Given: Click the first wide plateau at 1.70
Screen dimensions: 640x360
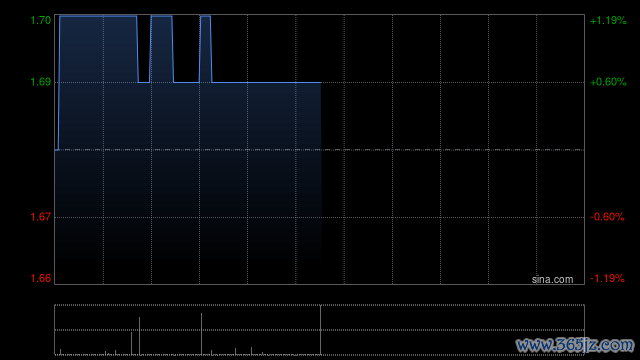Looking at the screenshot, I should click(98, 16).
